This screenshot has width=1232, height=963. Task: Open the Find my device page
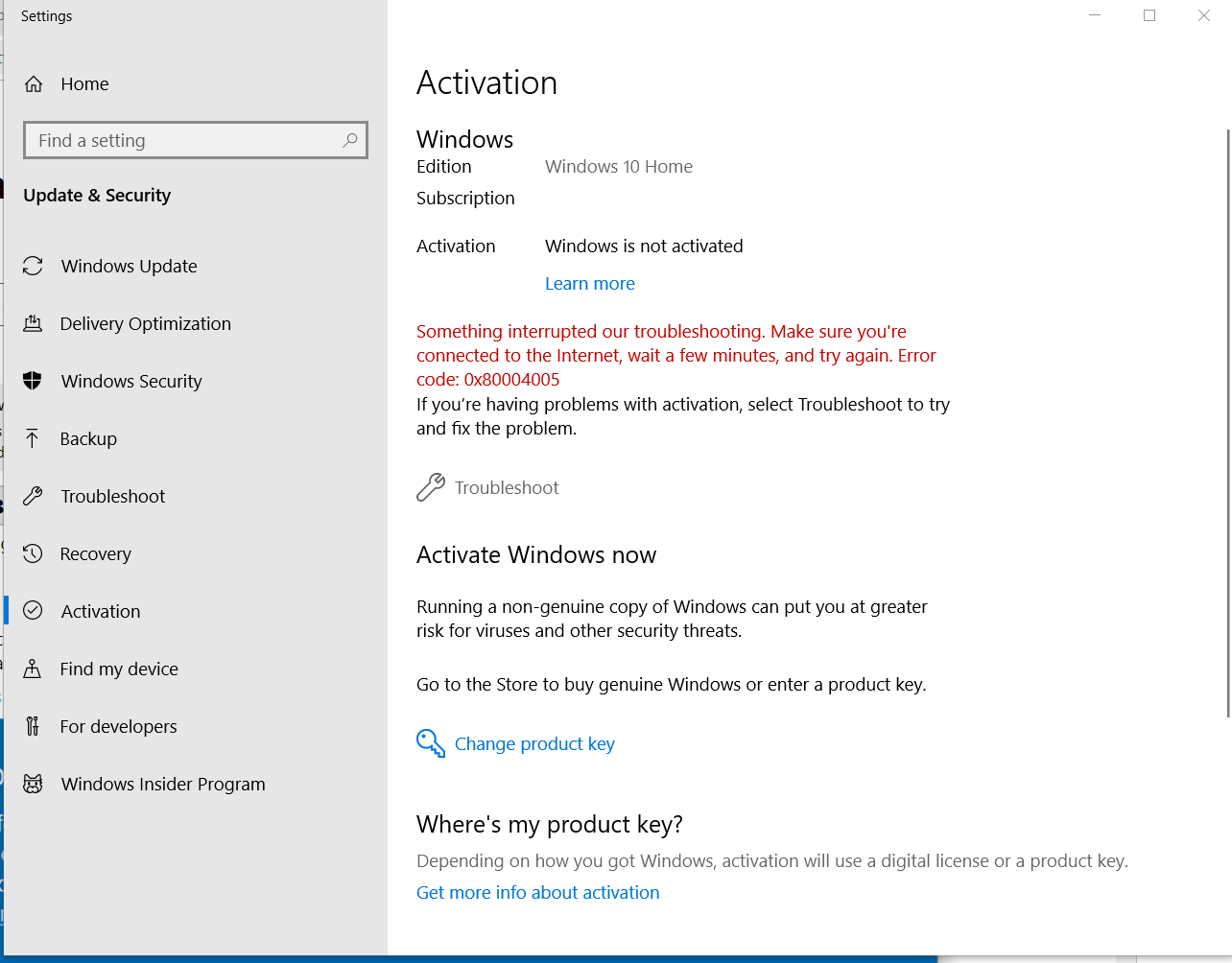coord(119,669)
